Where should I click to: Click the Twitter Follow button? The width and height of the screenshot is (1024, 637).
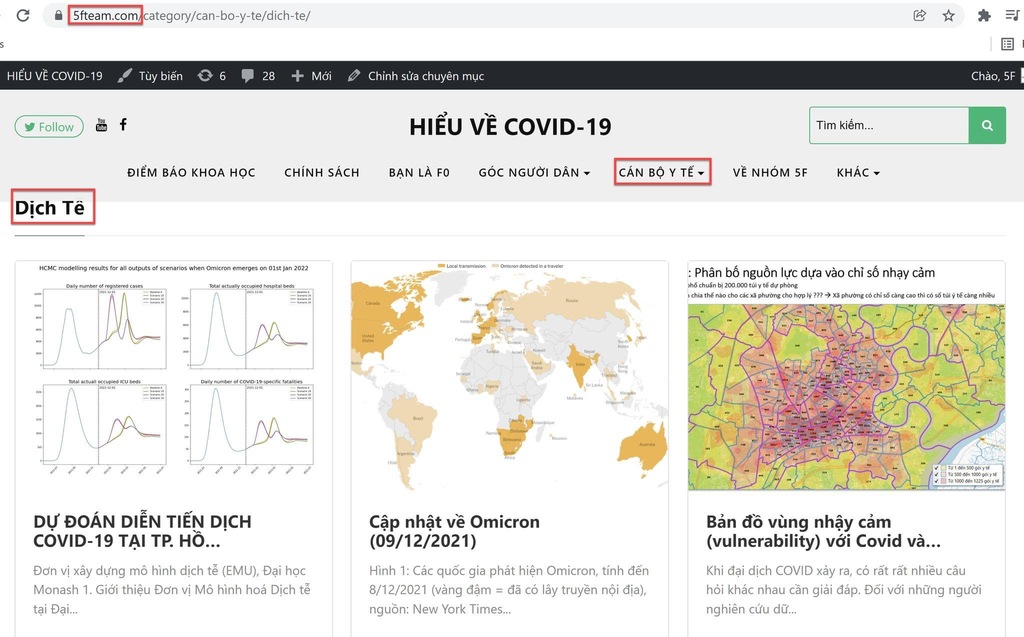click(x=49, y=127)
